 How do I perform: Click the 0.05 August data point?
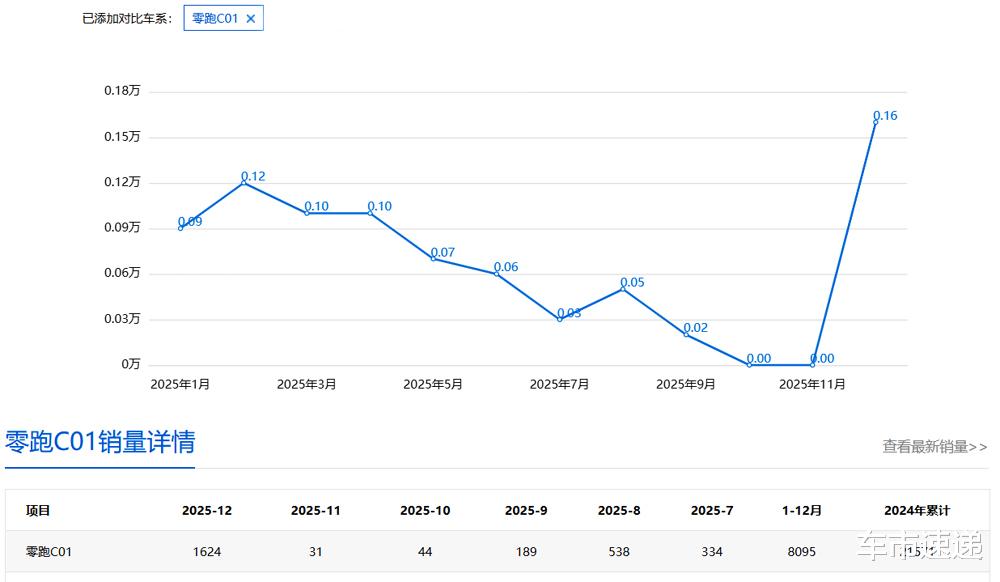(x=623, y=289)
